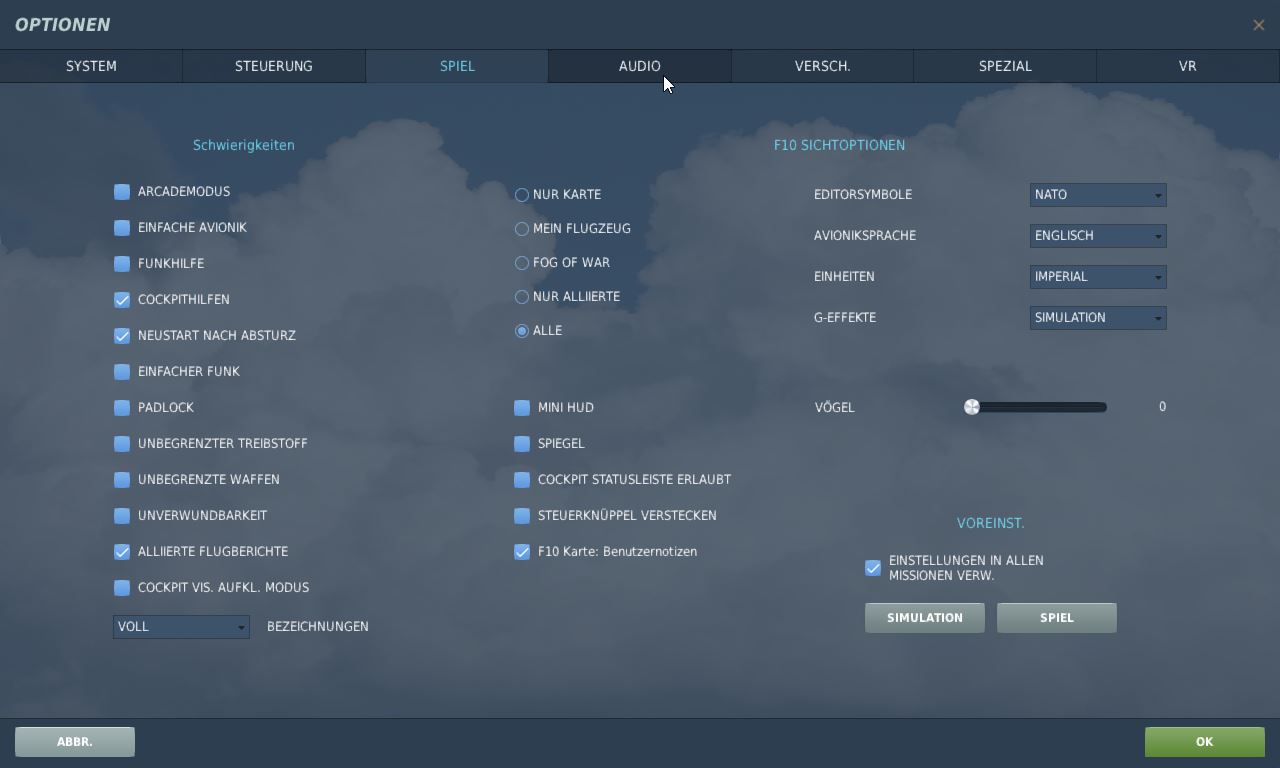The image size is (1280, 768).
Task: Enable UNBEGRENZTER TREIBSTOFF
Action: pyautogui.click(x=122, y=444)
